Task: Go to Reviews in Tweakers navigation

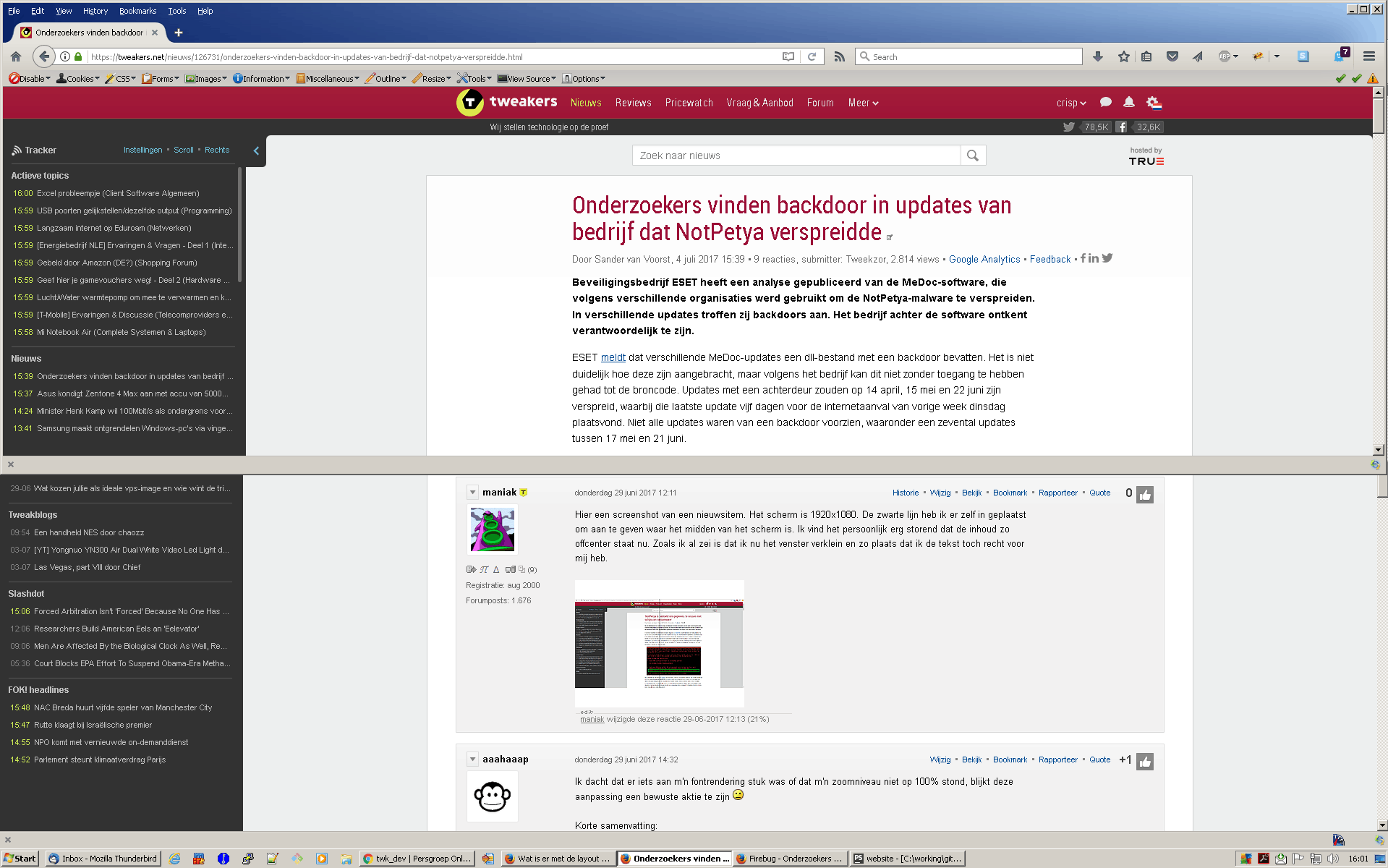Action: point(633,103)
